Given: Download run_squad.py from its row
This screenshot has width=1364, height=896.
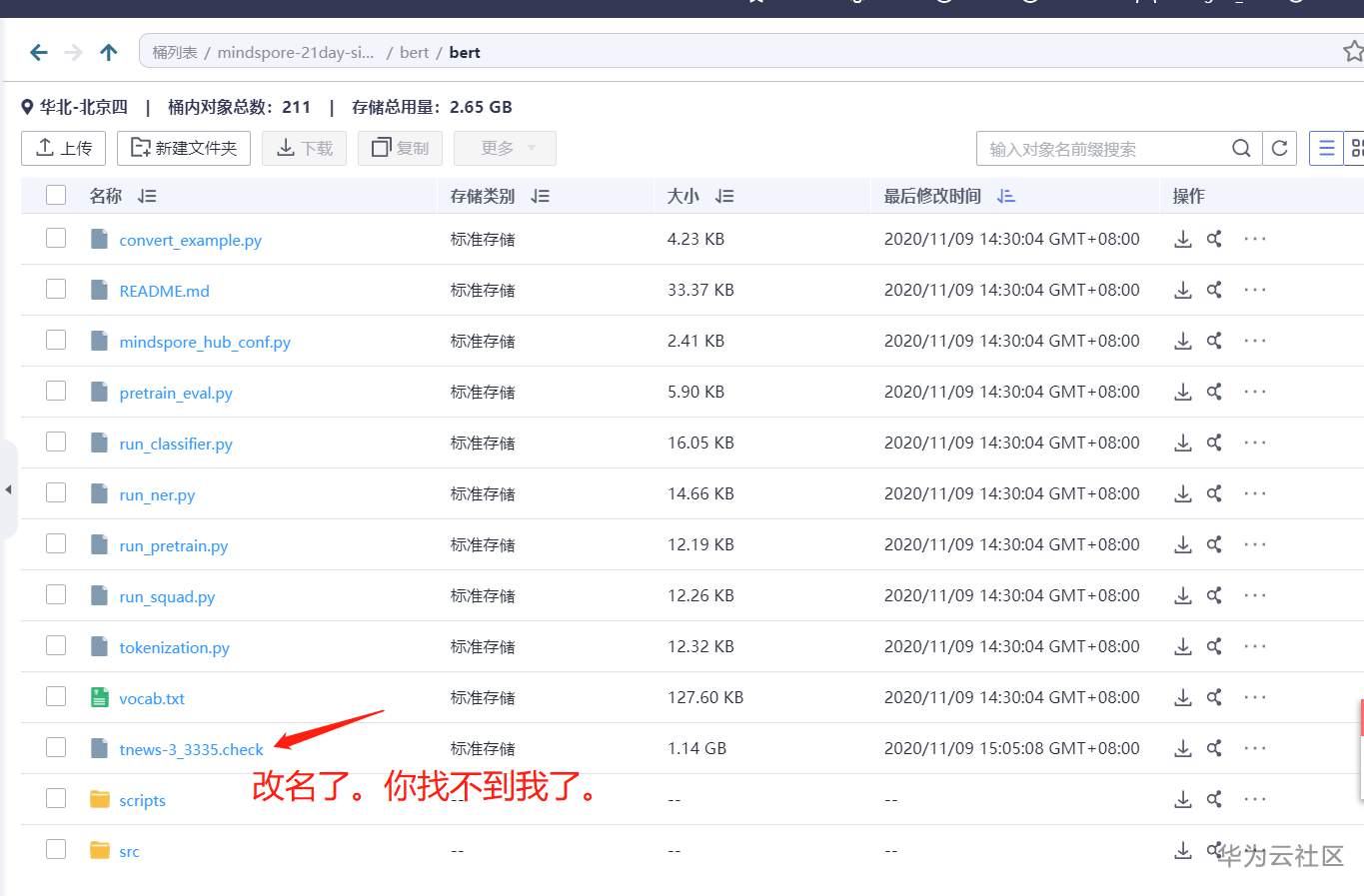Looking at the screenshot, I should [x=1183, y=595].
